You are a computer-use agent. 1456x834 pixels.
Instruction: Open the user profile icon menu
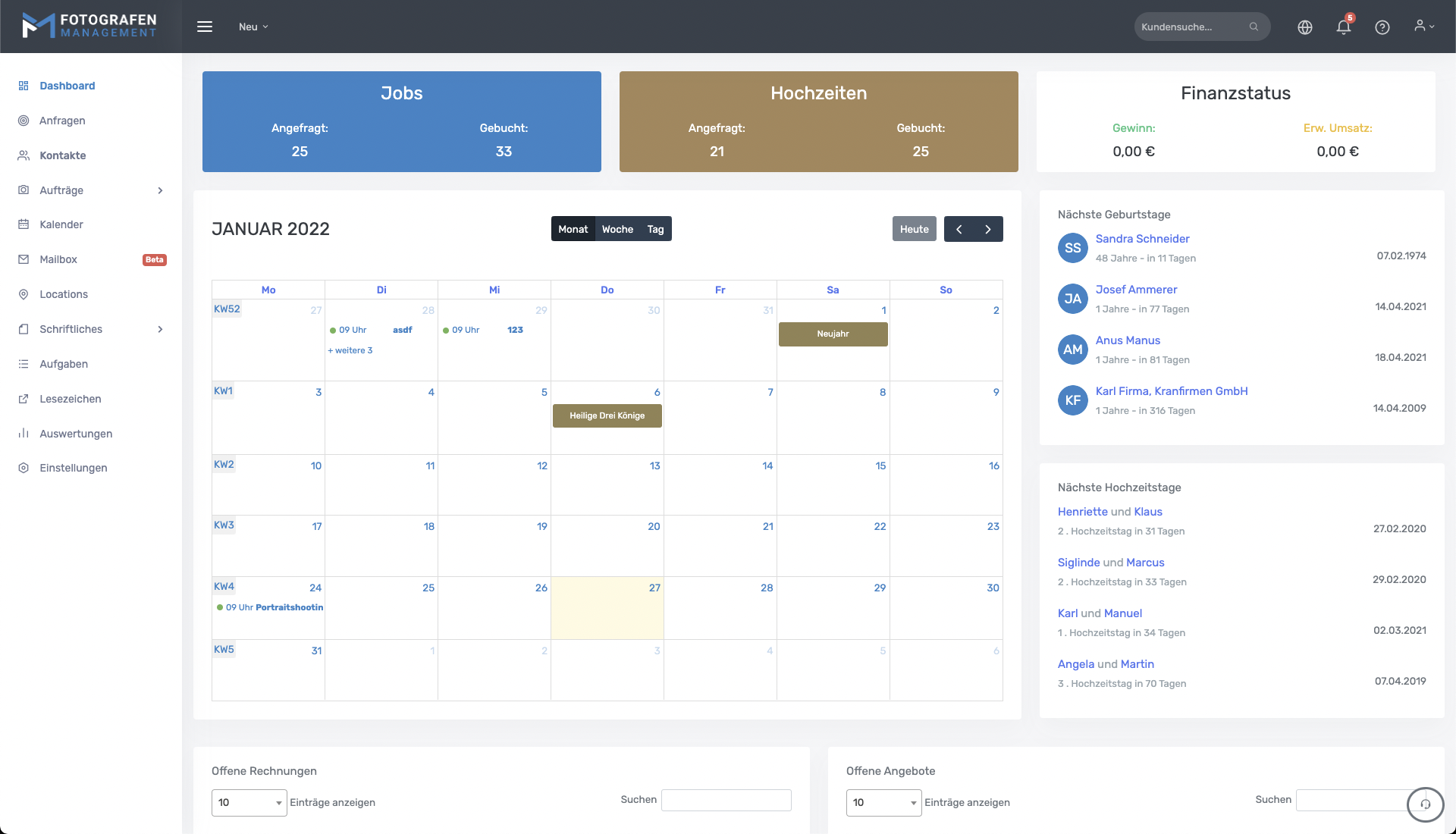point(1423,27)
